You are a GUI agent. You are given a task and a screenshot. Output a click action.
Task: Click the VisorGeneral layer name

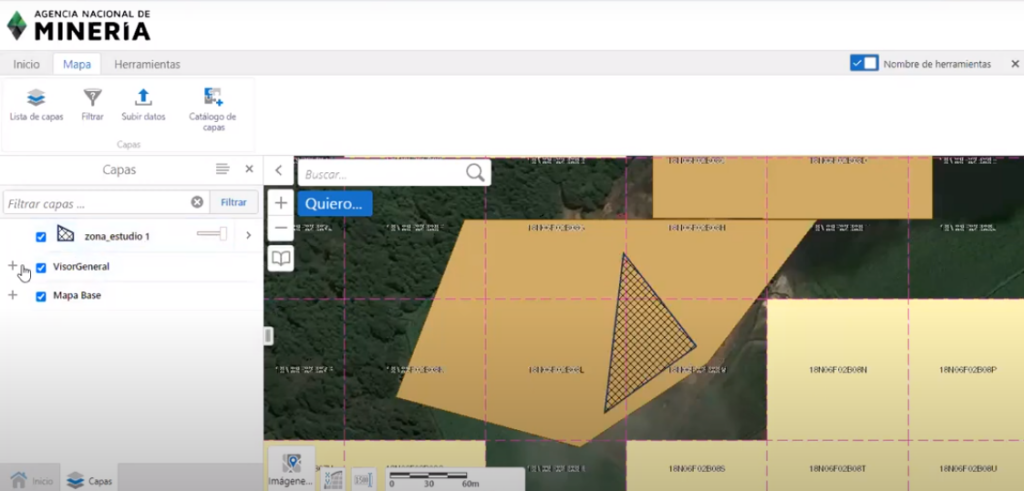(x=81, y=267)
